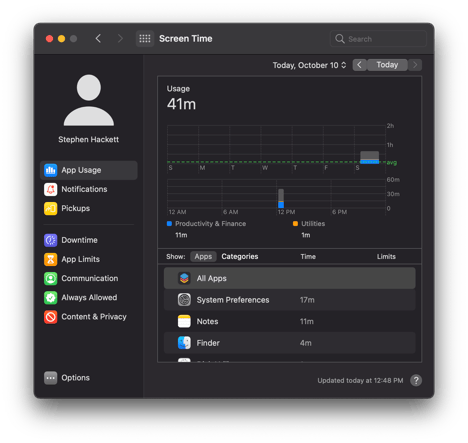Go to the next day arrow

415,65
